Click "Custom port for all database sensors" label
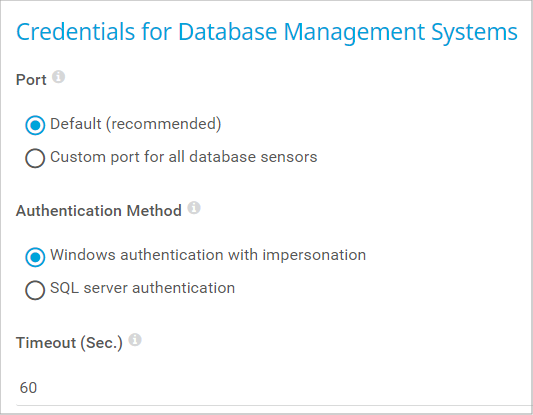This screenshot has width=533, height=415. (184, 157)
